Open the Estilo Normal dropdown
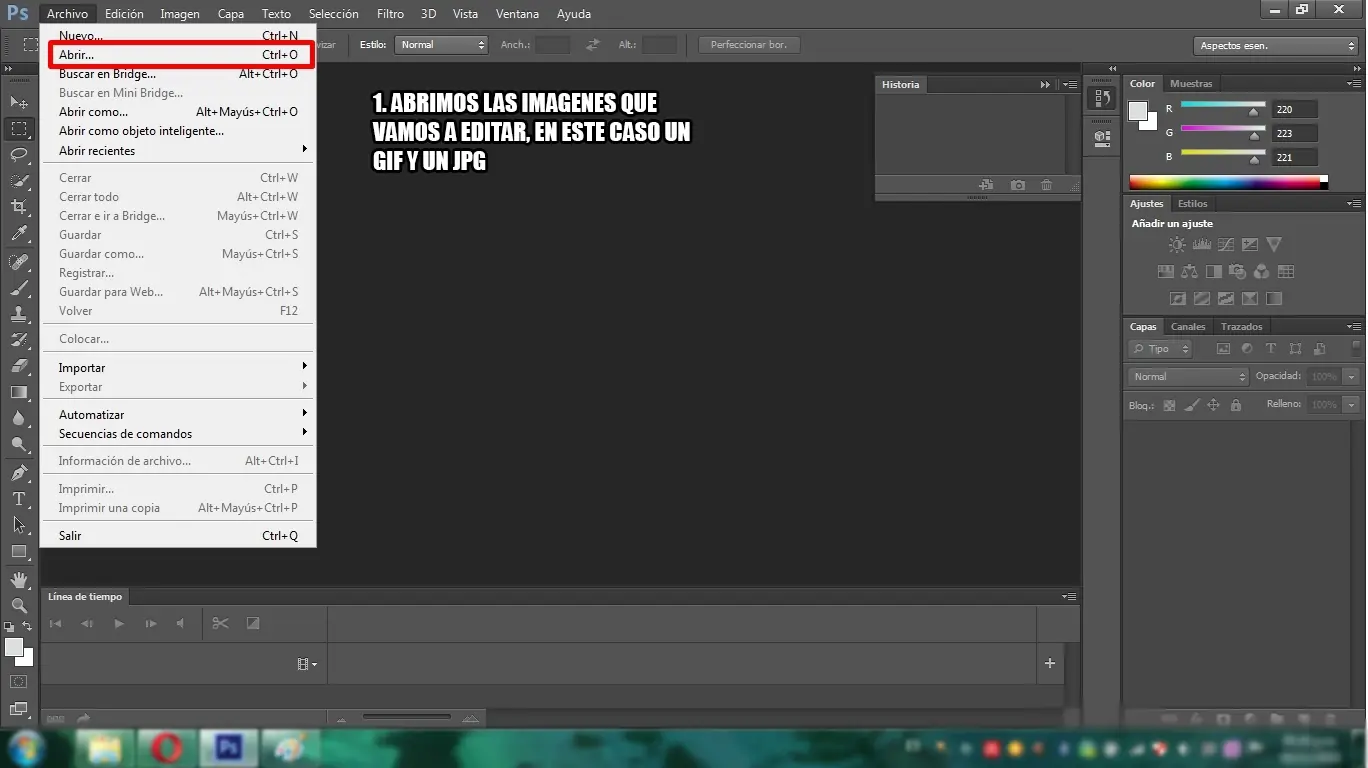 [x=441, y=45]
